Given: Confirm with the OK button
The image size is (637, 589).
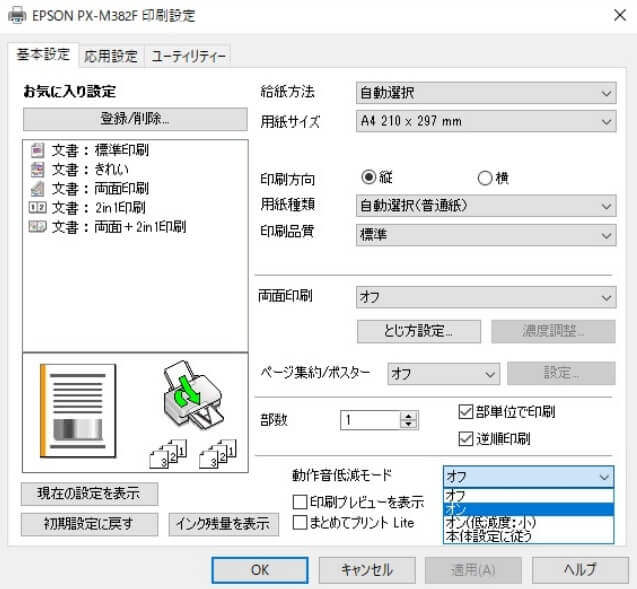Looking at the screenshot, I should point(260,570).
